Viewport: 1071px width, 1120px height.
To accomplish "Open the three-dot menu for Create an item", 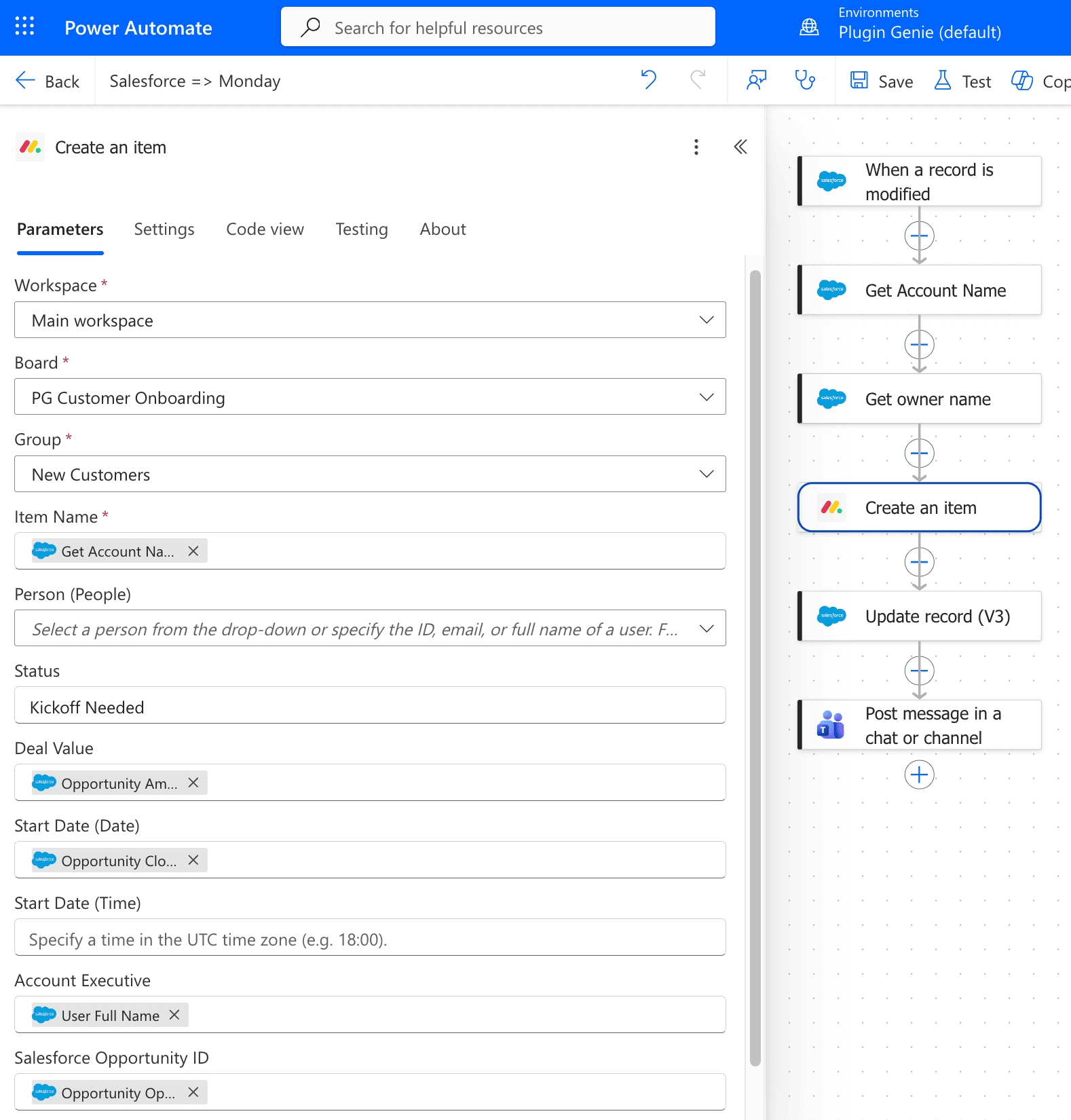I will click(696, 147).
